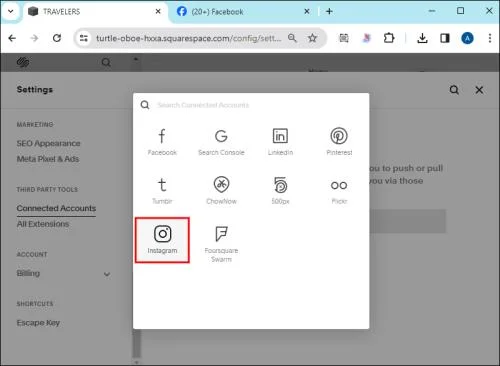This screenshot has height=366, width=500.
Task: Go forward in browser history
Action: [34, 38]
